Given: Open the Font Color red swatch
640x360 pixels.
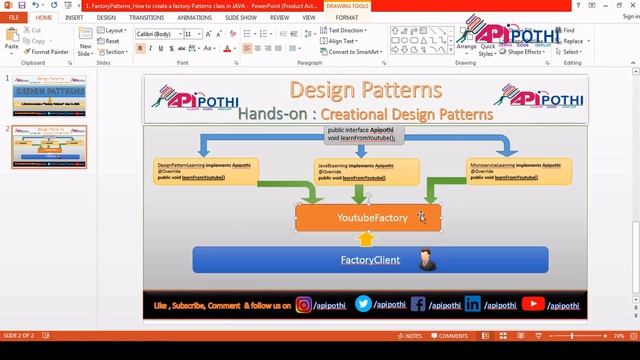Looking at the screenshot, I should [x=227, y=49].
